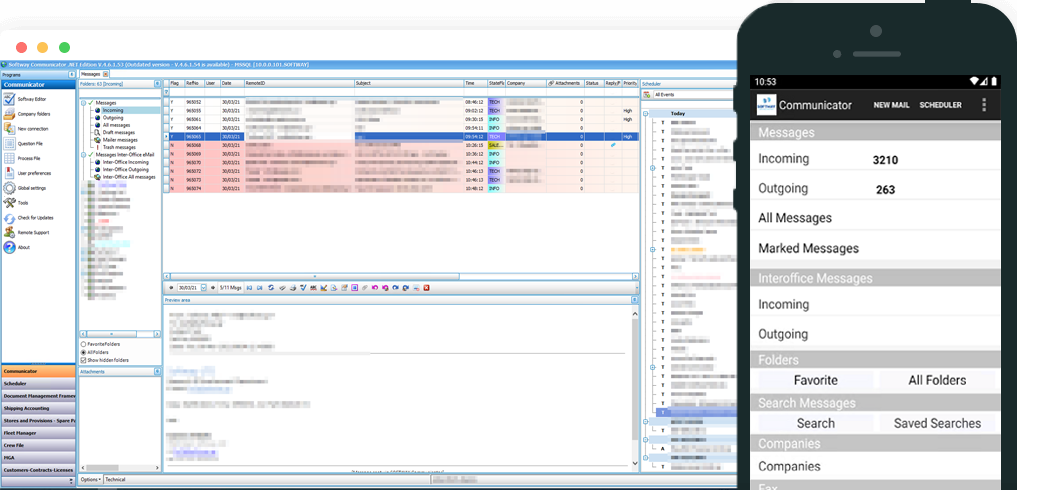
Task: Tap Saved Searches on phone
Action: point(937,423)
